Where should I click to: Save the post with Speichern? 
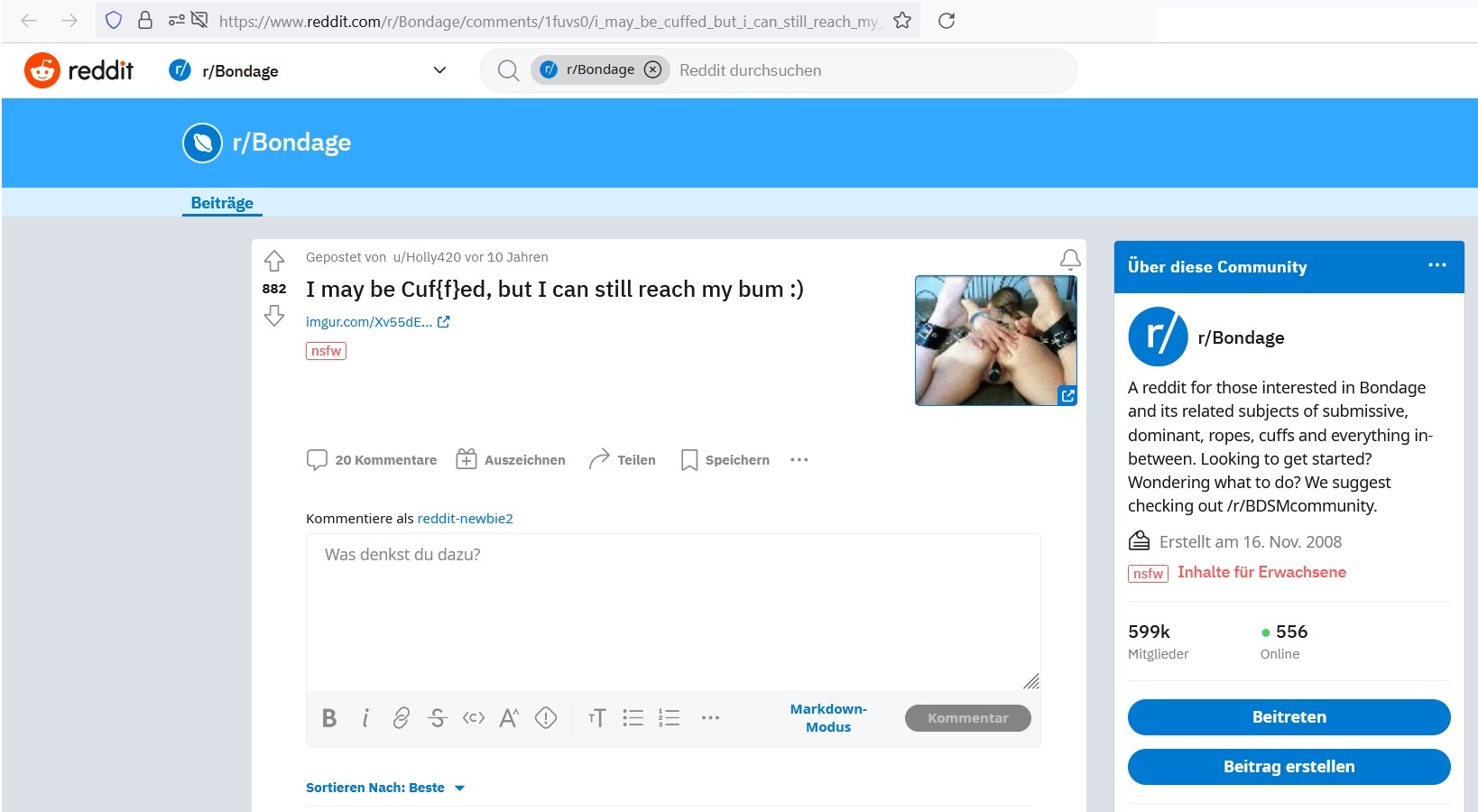tap(725, 460)
